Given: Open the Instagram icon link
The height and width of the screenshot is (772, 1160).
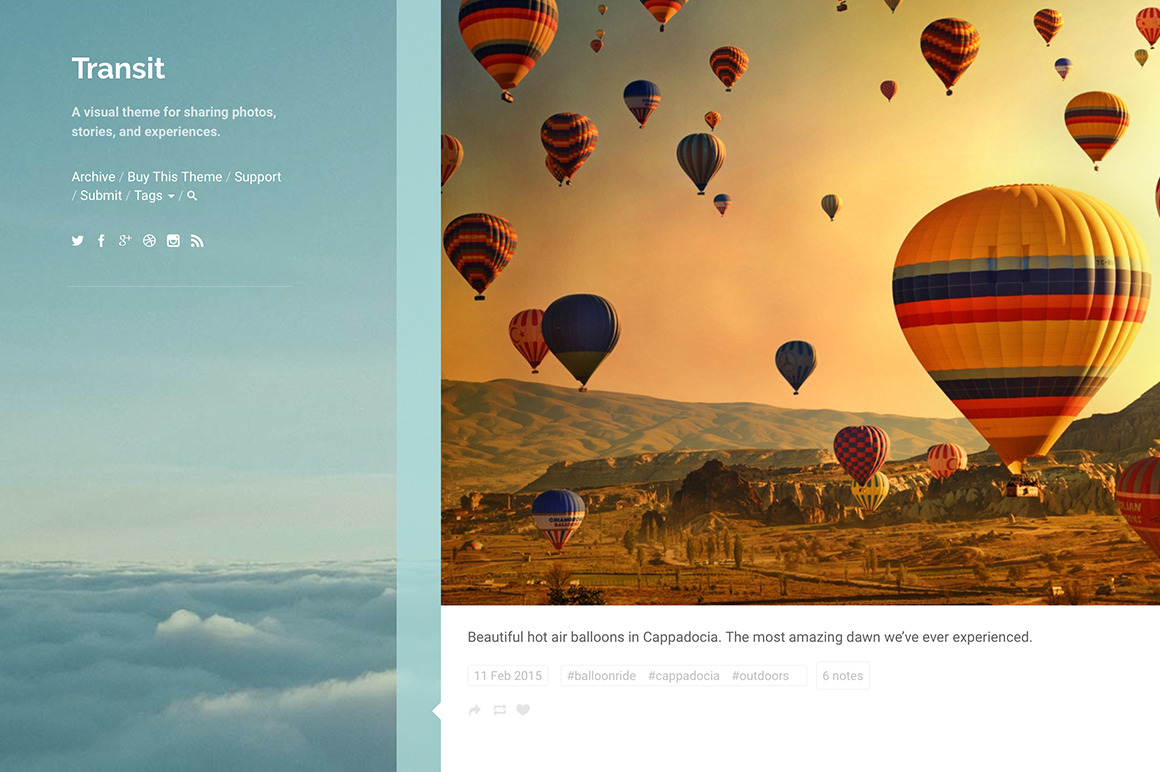Looking at the screenshot, I should (x=173, y=241).
